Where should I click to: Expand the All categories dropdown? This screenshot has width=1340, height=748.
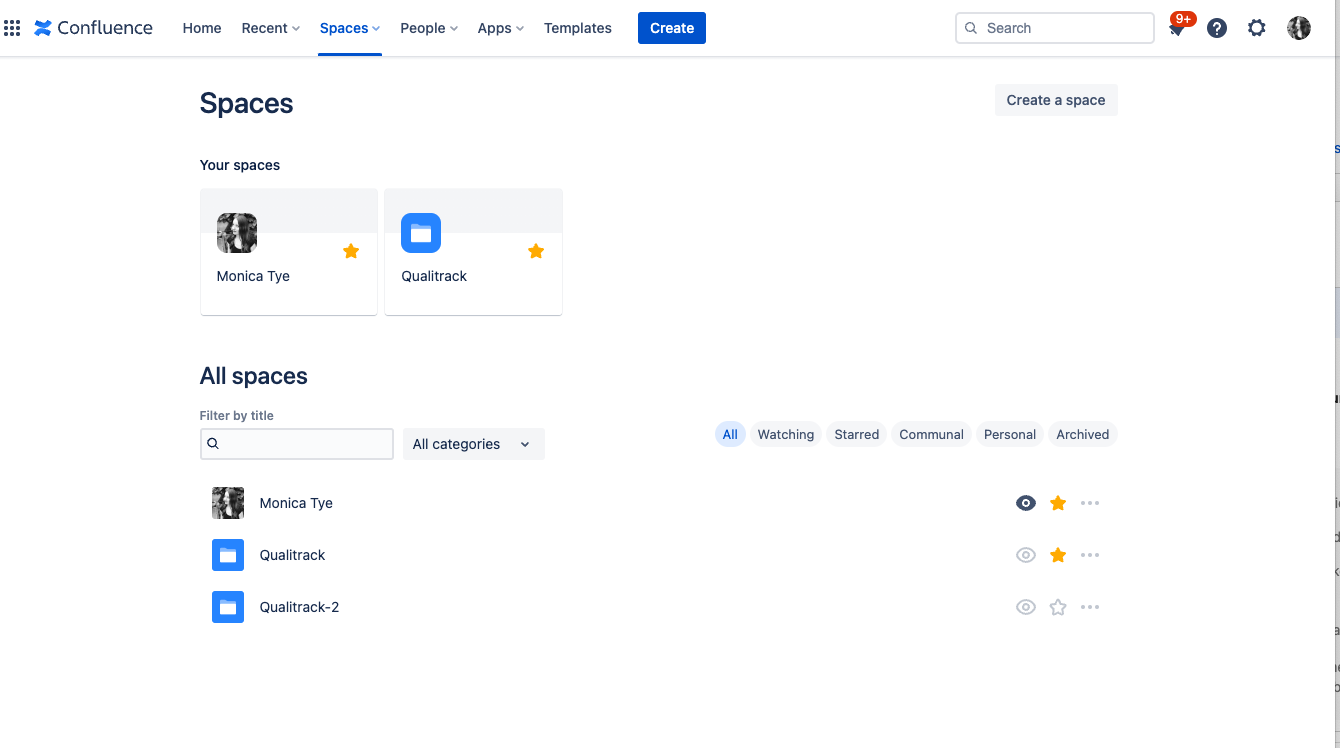473,444
